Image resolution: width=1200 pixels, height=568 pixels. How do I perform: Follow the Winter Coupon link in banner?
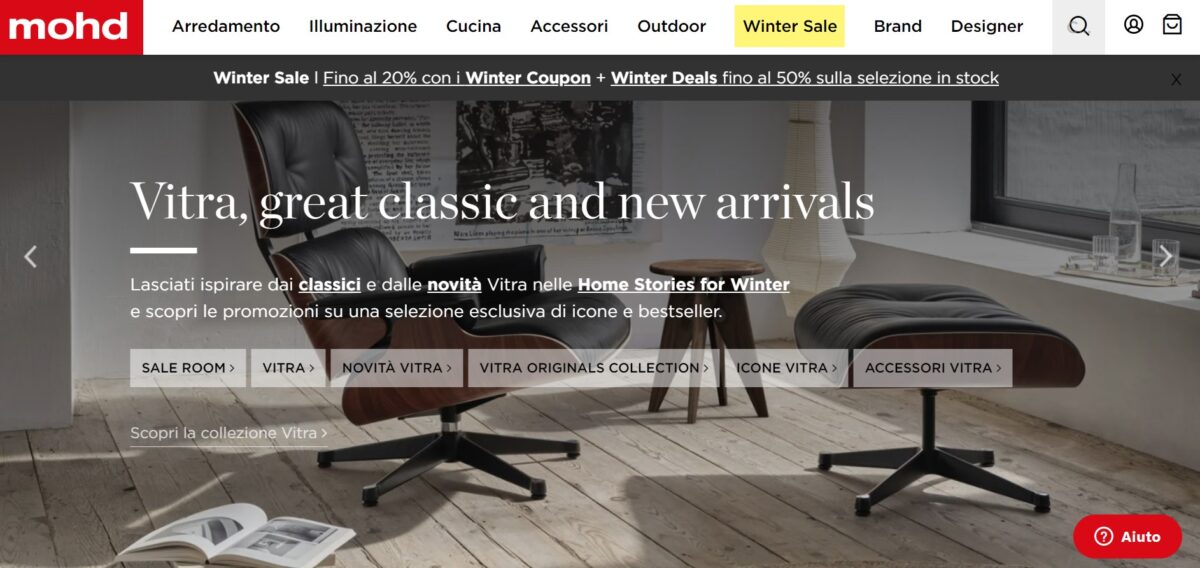click(x=528, y=78)
